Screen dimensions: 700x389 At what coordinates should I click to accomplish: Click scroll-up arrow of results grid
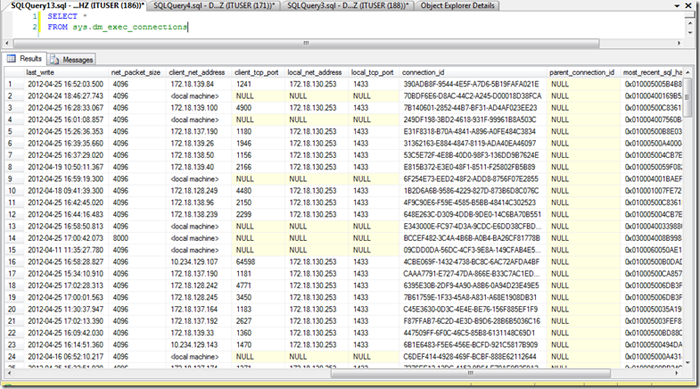(x=688, y=72)
